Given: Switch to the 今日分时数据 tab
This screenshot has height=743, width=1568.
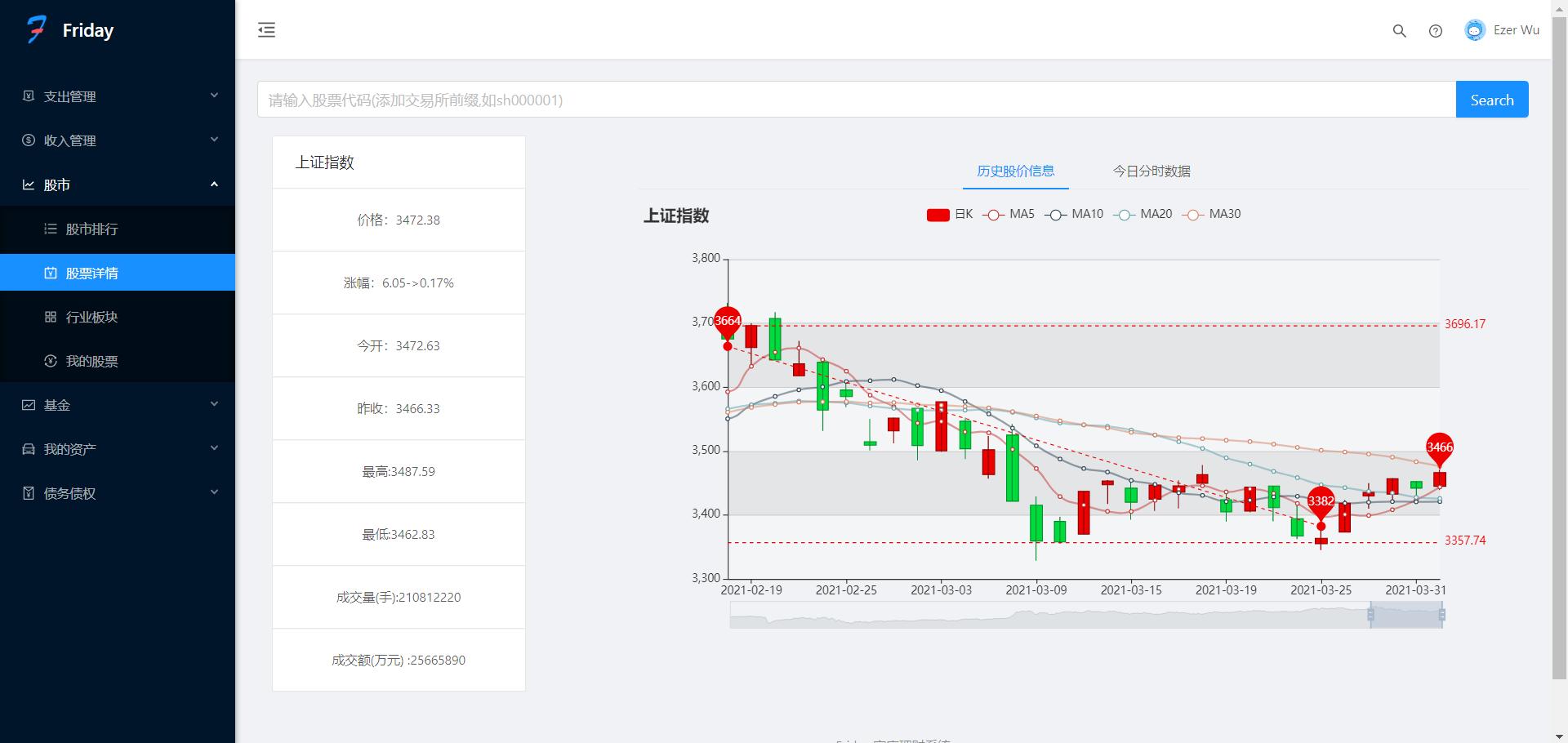Looking at the screenshot, I should [x=1152, y=171].
